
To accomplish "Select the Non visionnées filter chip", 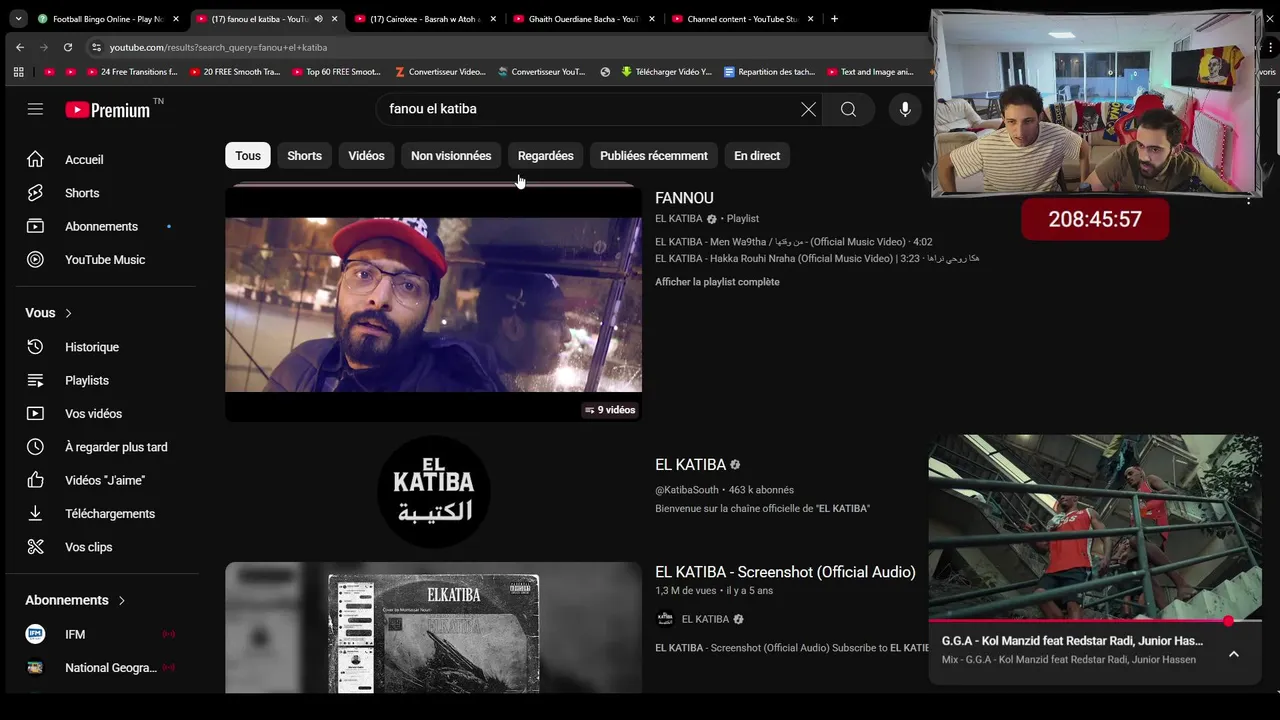I will (x=451, y=156).
